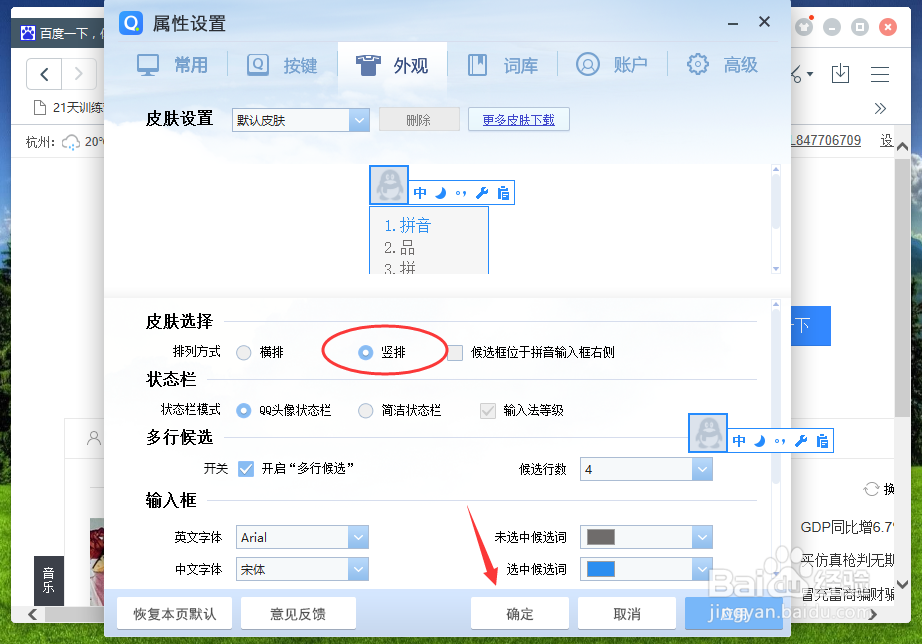Click 确定 to confirm settings
The width and height of the screenshot is (922, 644).
tap(520, 613)
